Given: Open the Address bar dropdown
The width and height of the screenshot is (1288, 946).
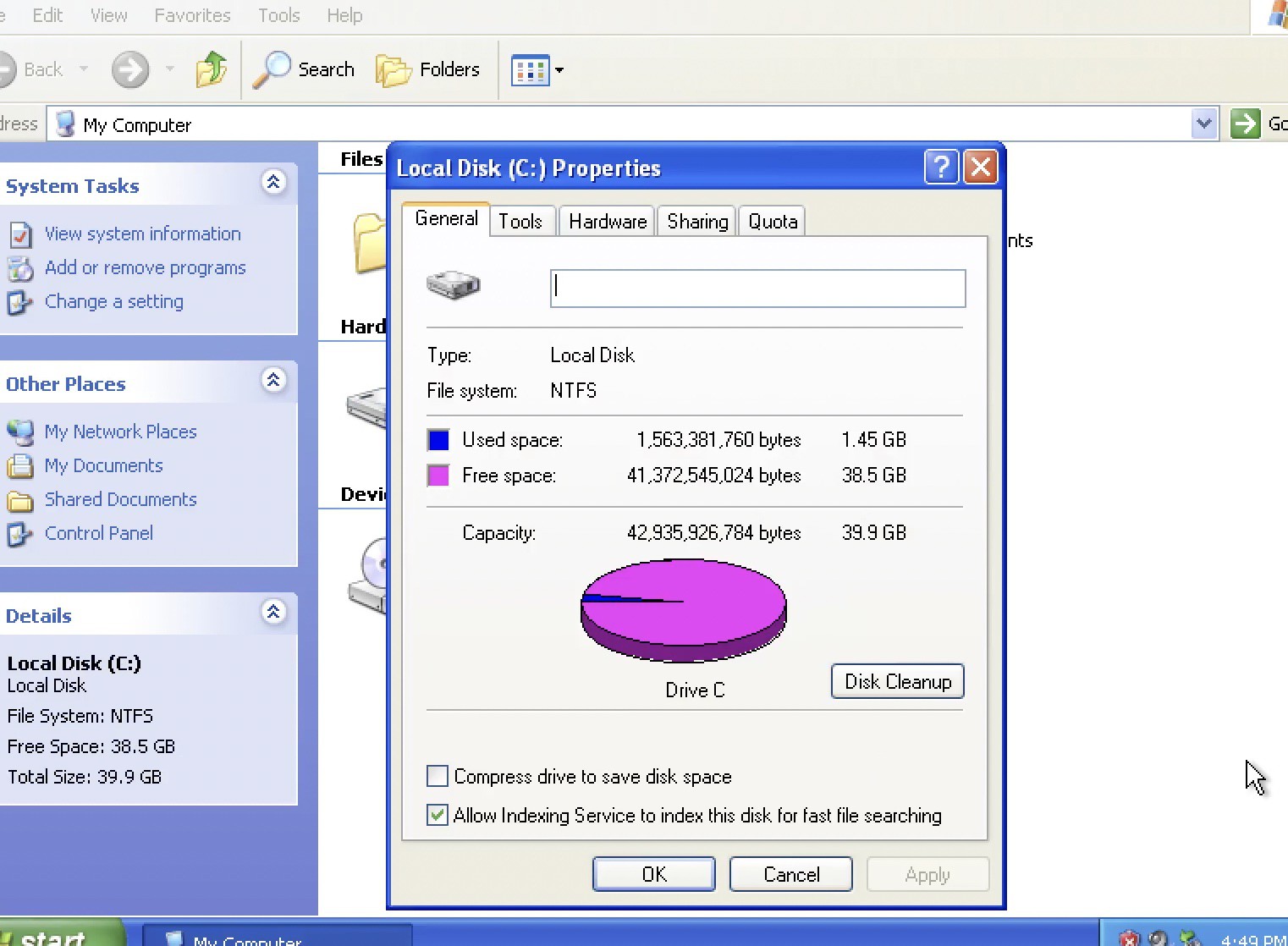Looking at the screenshot, I should pos(1203,124).
